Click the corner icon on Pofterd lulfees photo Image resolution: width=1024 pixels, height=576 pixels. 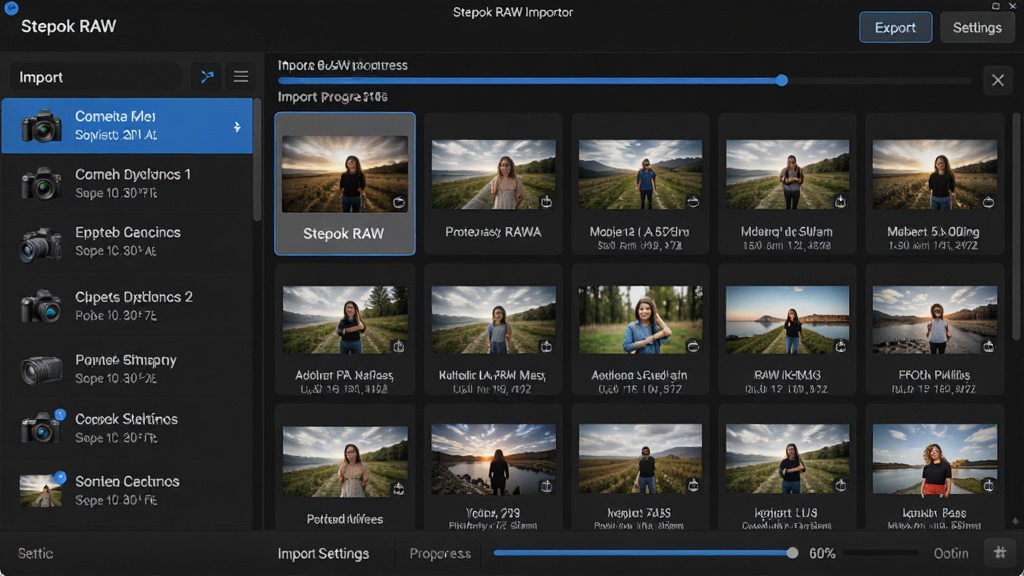(398, 488)
